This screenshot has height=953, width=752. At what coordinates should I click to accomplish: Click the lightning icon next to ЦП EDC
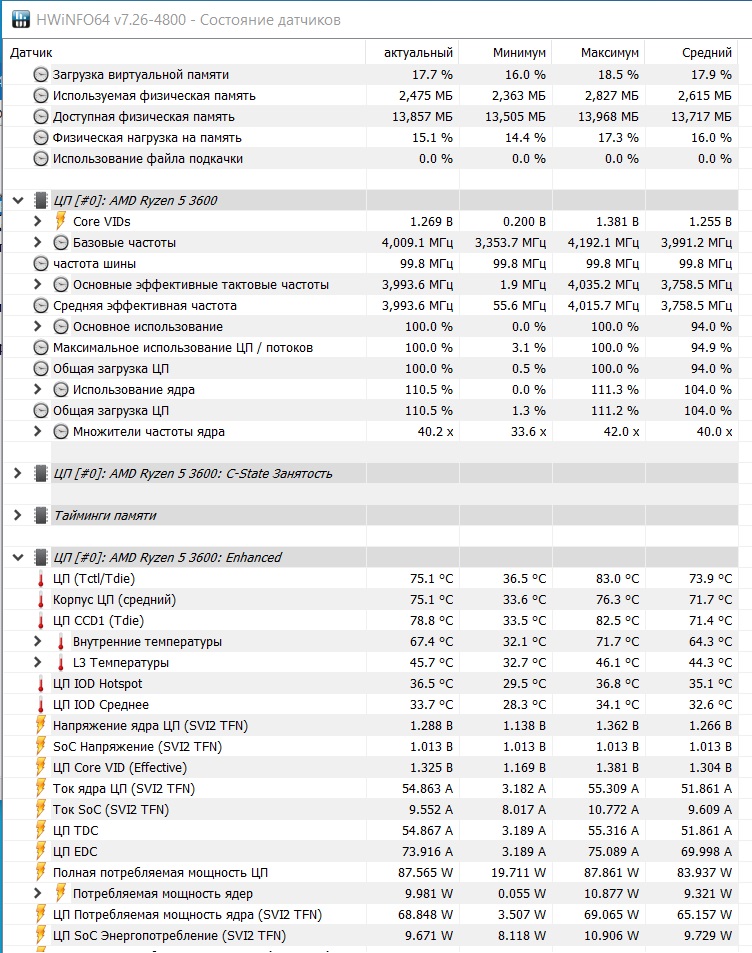click(41, 851)
